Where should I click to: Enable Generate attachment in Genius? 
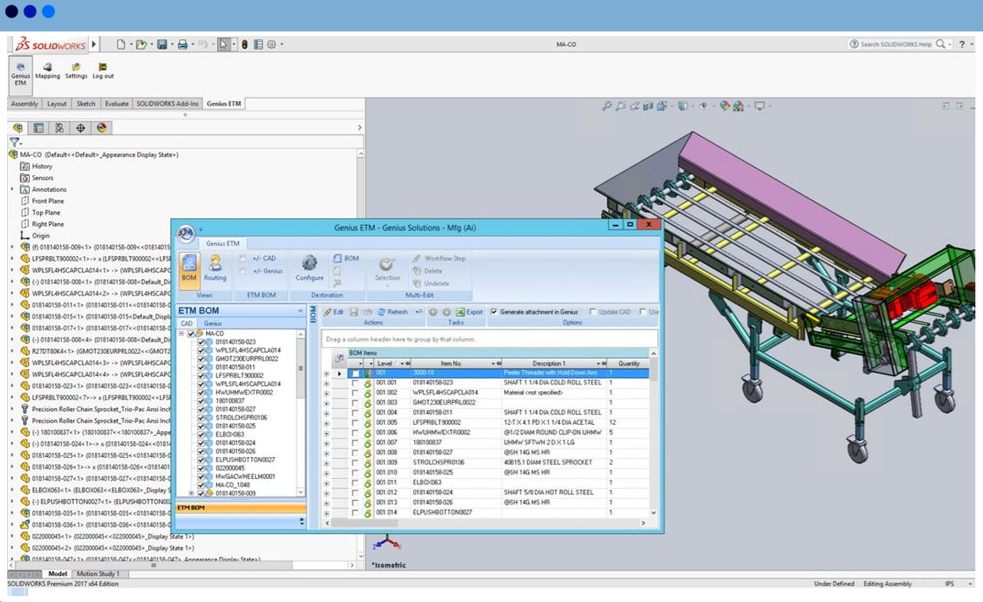pyautogui.click(x=494, y=313)
